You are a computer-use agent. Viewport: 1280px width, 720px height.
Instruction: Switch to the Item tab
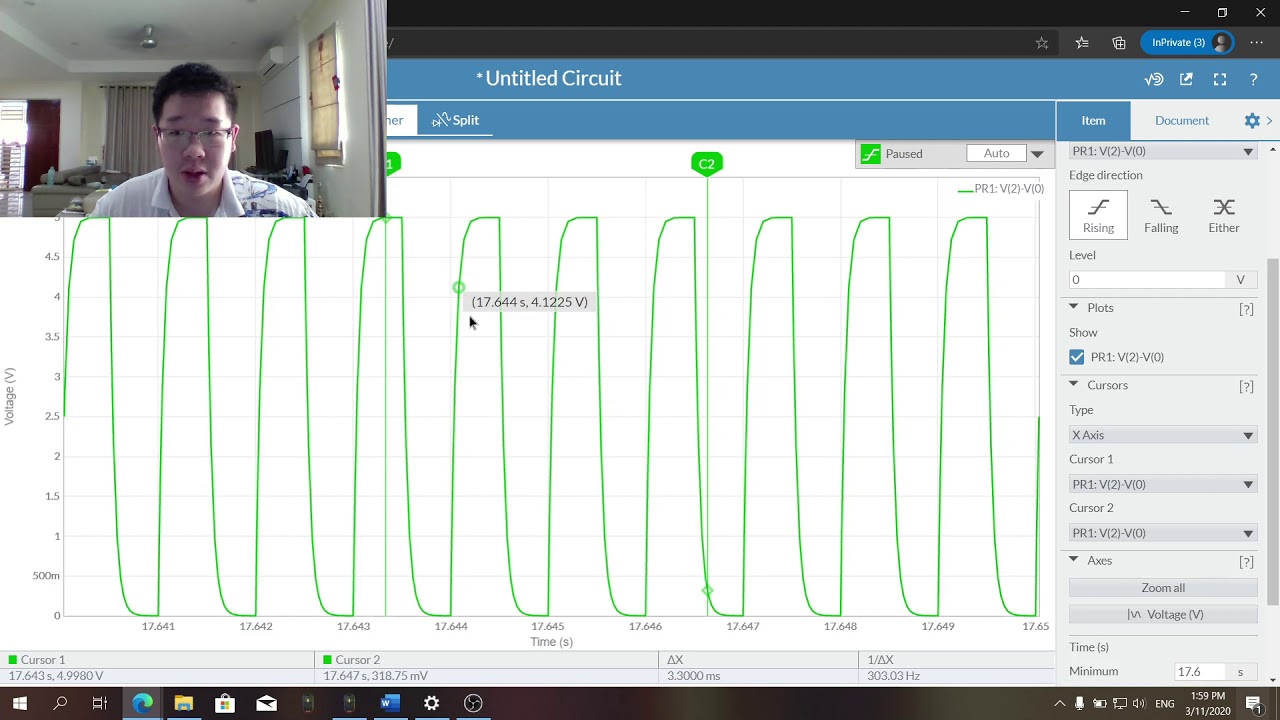1093,120
